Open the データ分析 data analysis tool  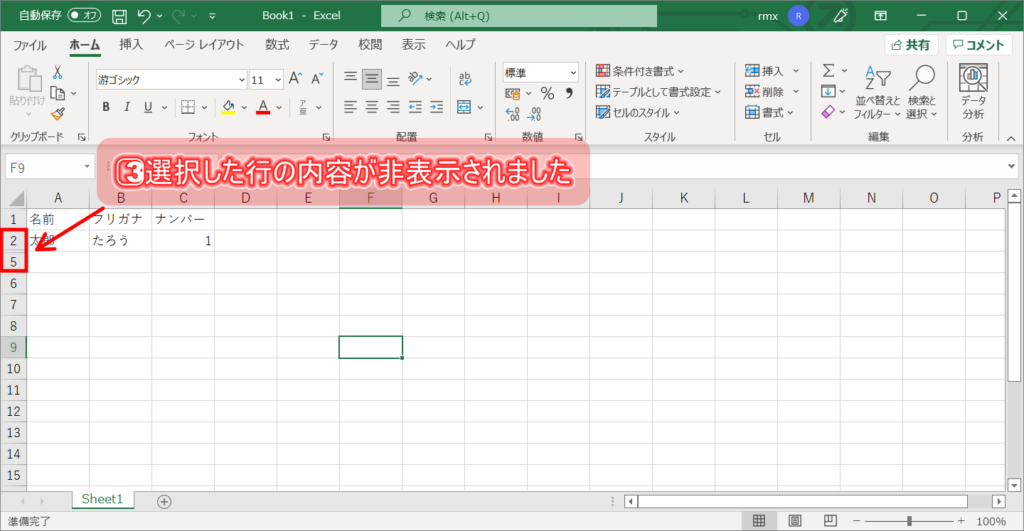click(972, 92)
